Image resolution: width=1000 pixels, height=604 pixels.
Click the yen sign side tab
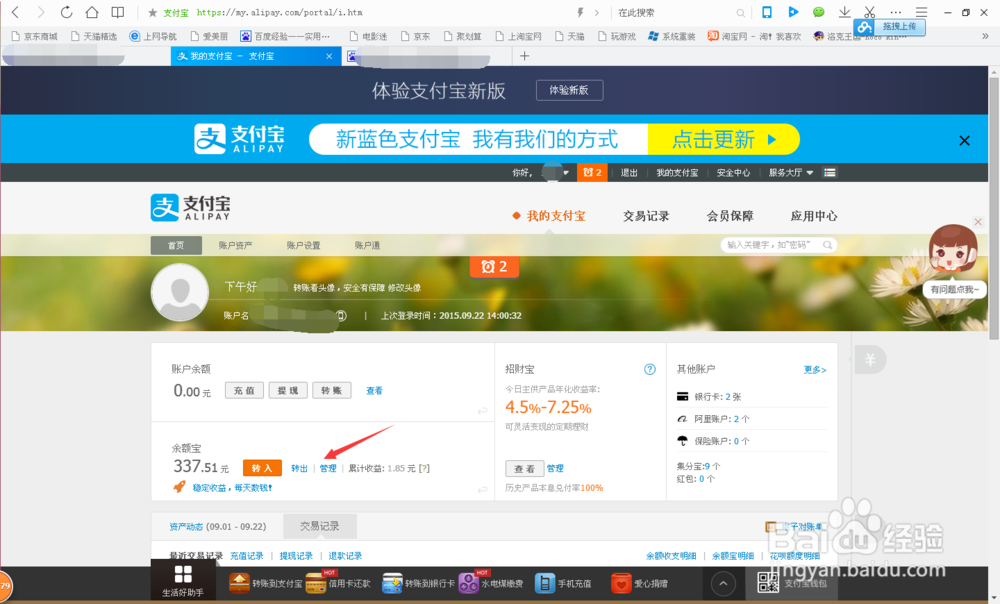871,360
